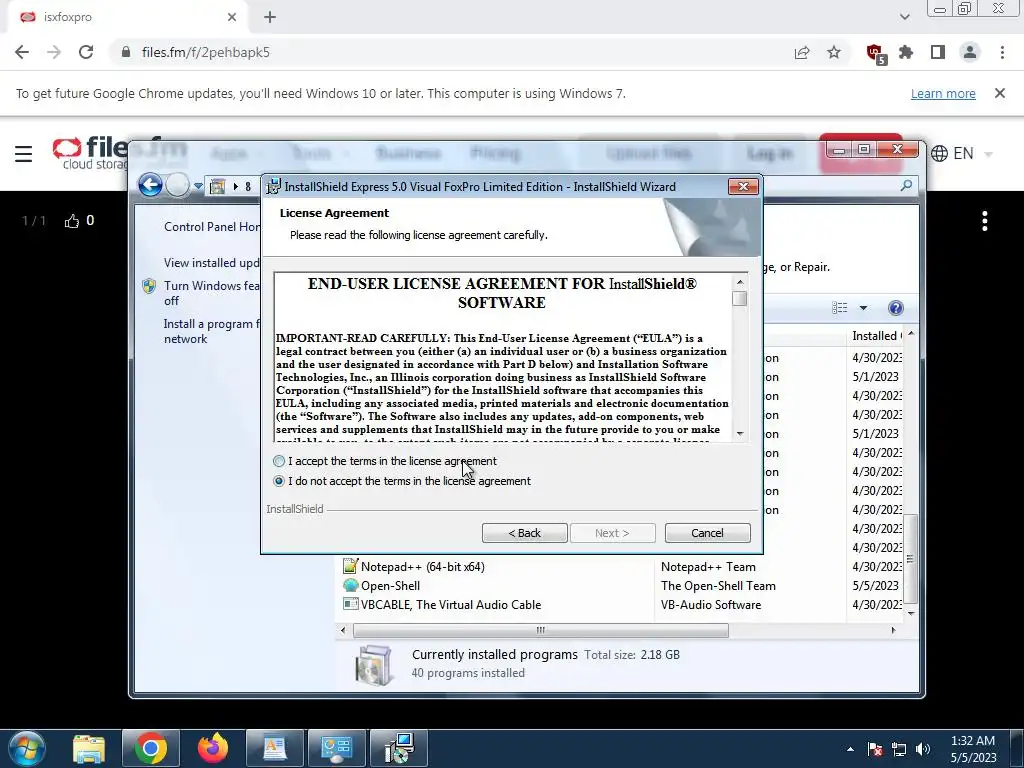Click the license agreement scrollbar thumb
The image size is (1024, 768).
[739, 298]
